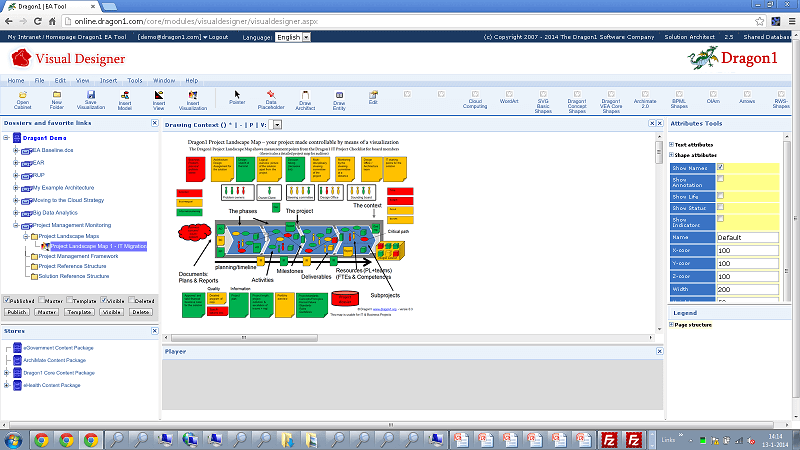Screen dimensions: 800x450
Task: Expand the Page structure section
Action: 671,324
